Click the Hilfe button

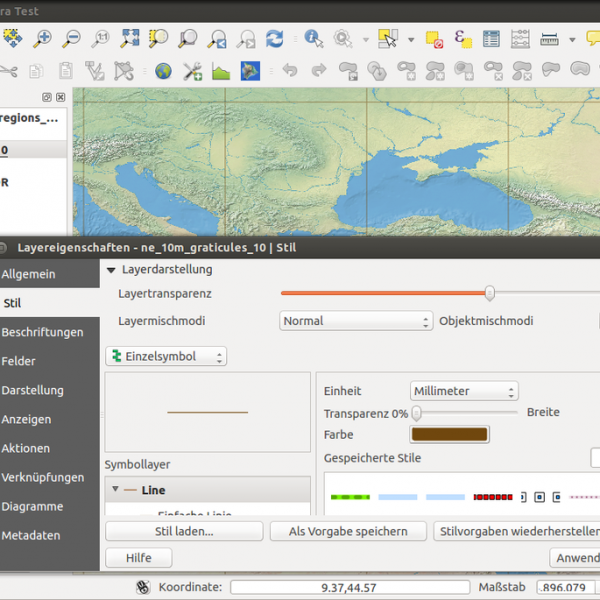pos(139,558)
